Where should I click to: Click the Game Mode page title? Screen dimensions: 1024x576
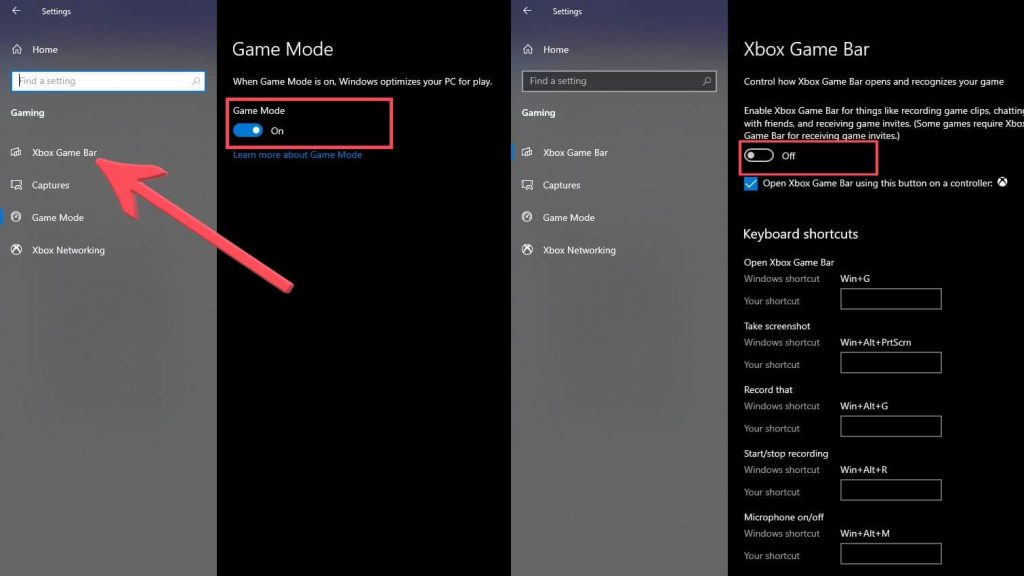tap(283, 49)
